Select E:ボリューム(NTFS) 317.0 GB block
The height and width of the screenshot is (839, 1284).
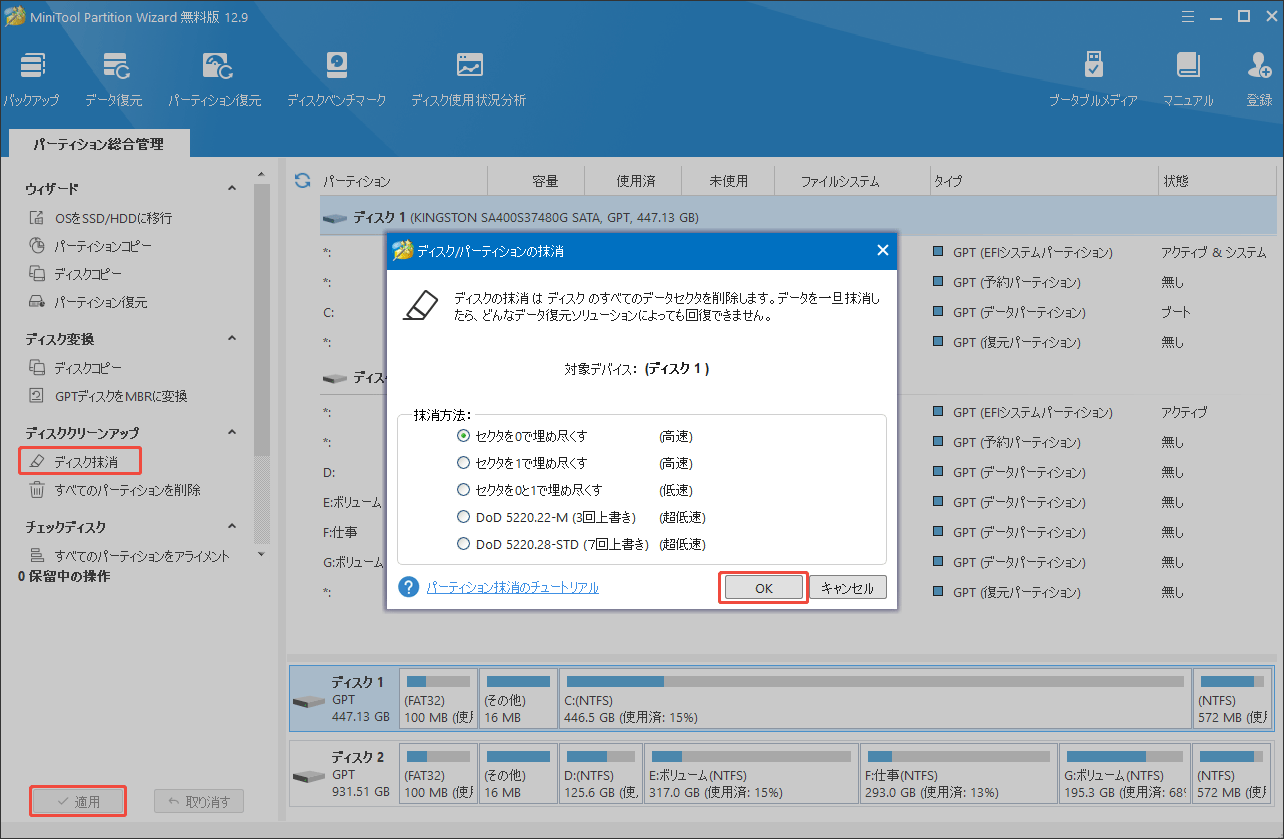[749, 773]
